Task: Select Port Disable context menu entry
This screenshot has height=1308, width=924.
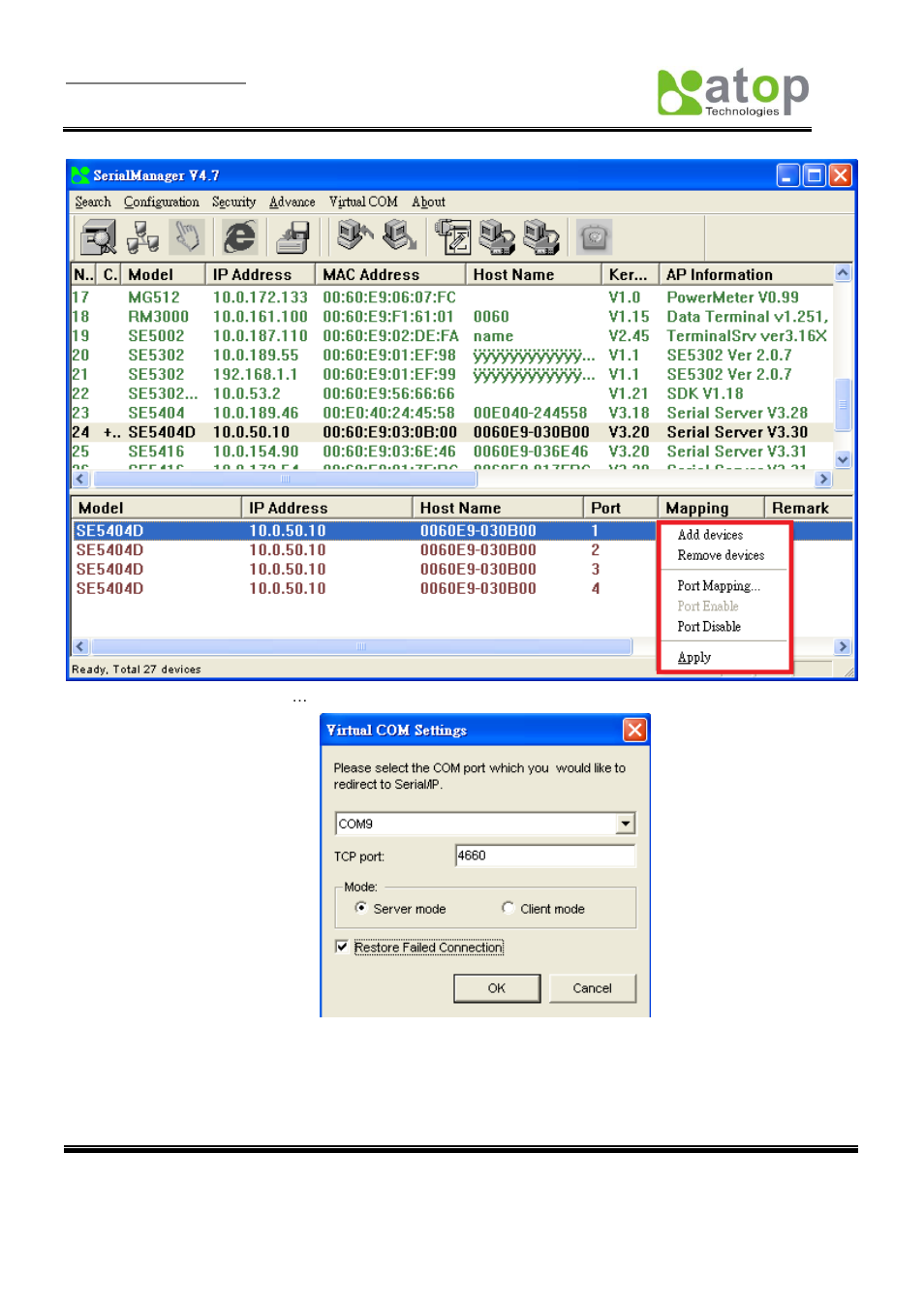Action: 709,627
